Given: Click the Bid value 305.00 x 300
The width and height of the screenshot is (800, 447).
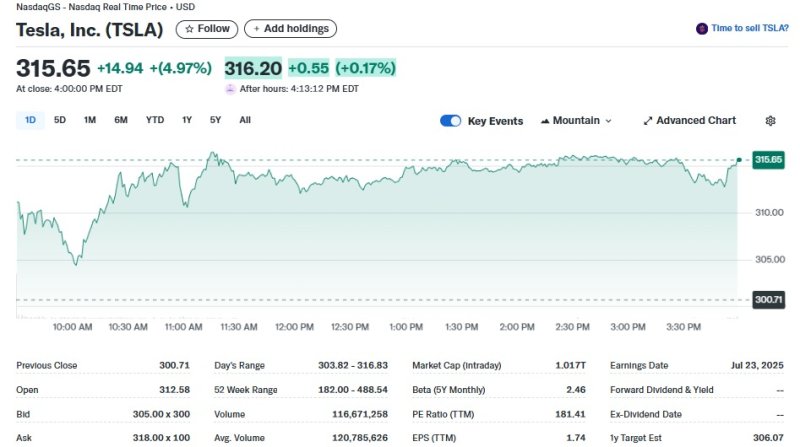Looking at the screenshot, I should pos(161,414).
